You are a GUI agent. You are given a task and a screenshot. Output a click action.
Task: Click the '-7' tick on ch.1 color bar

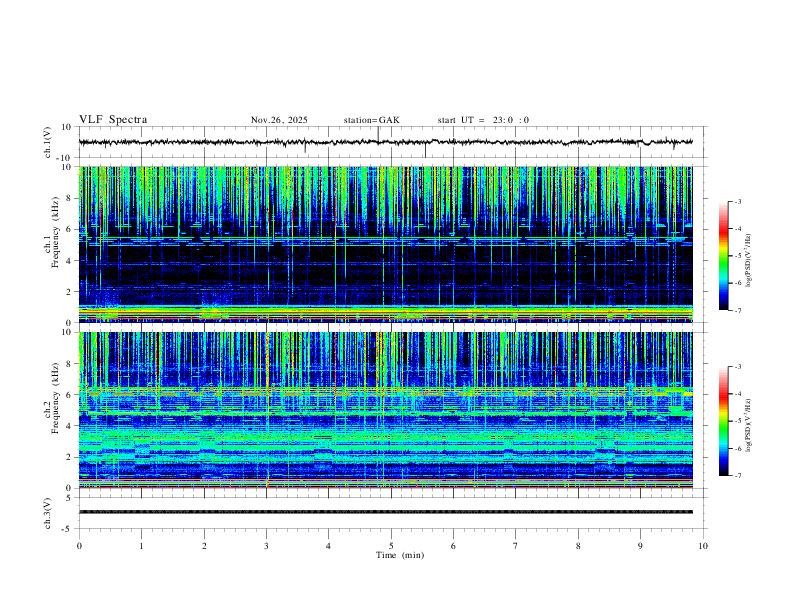click(x=738, y=311)
